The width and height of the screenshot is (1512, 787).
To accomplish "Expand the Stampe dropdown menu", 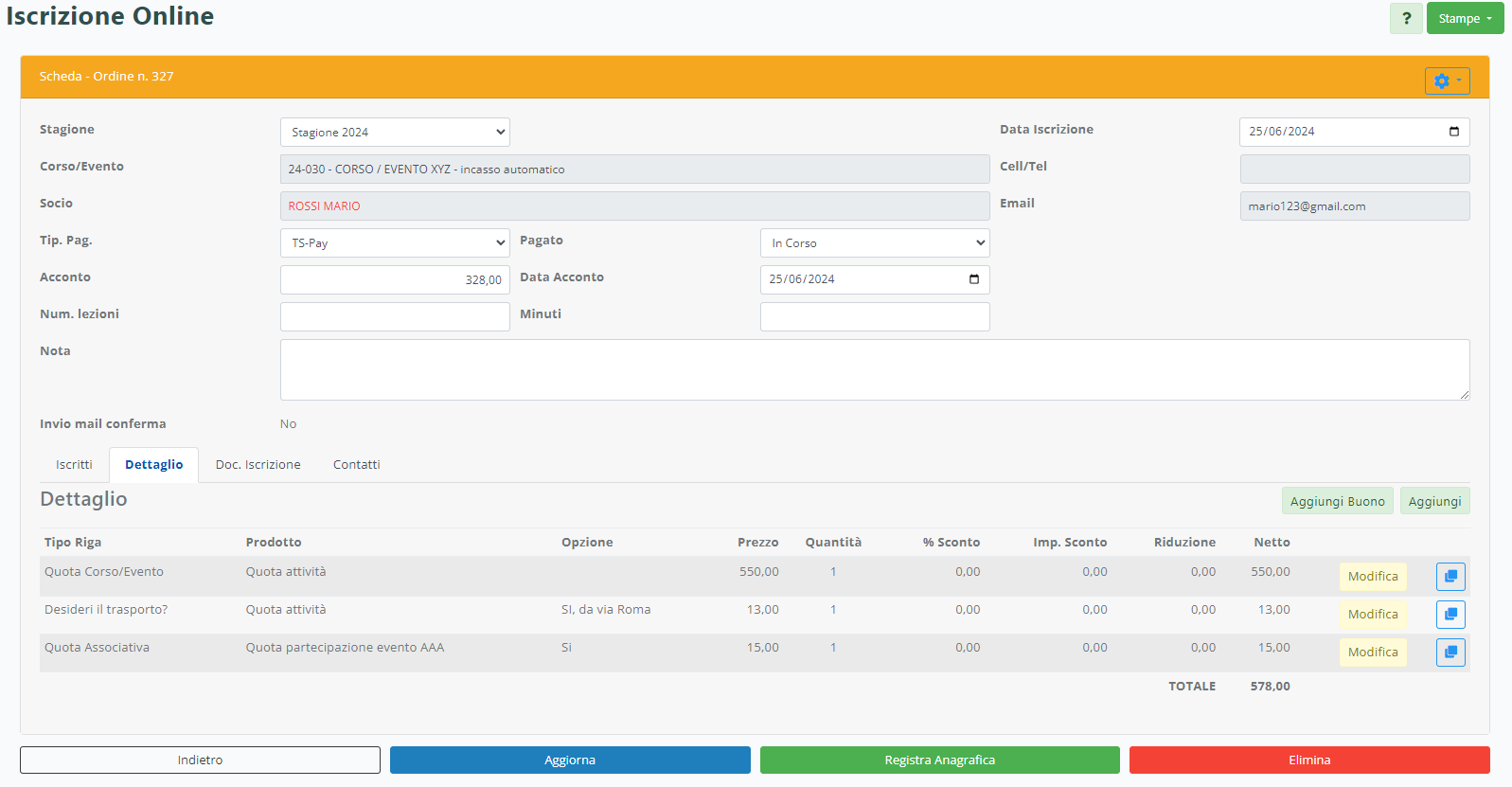I will 1465,19.
